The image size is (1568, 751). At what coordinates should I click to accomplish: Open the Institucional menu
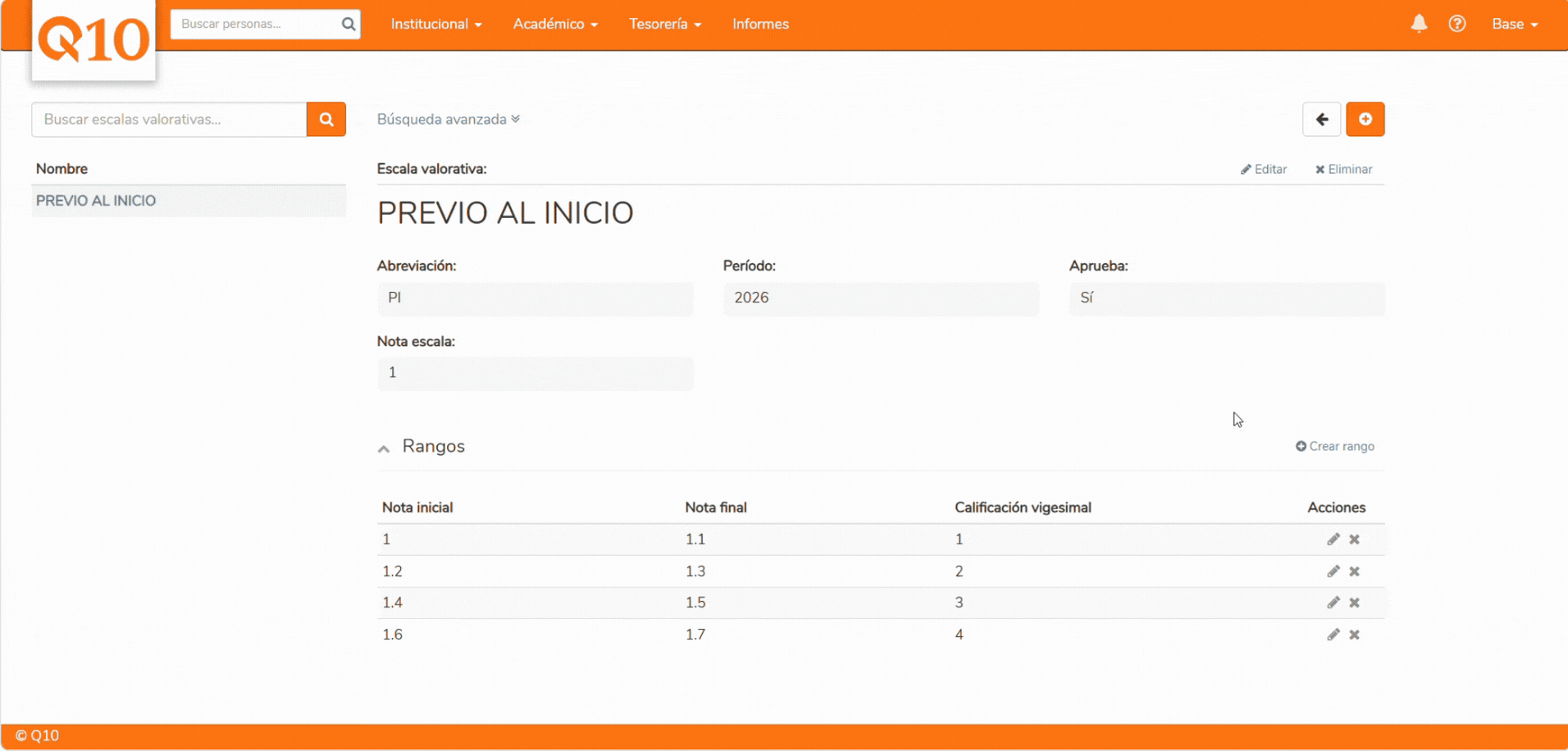click(436, 24)
